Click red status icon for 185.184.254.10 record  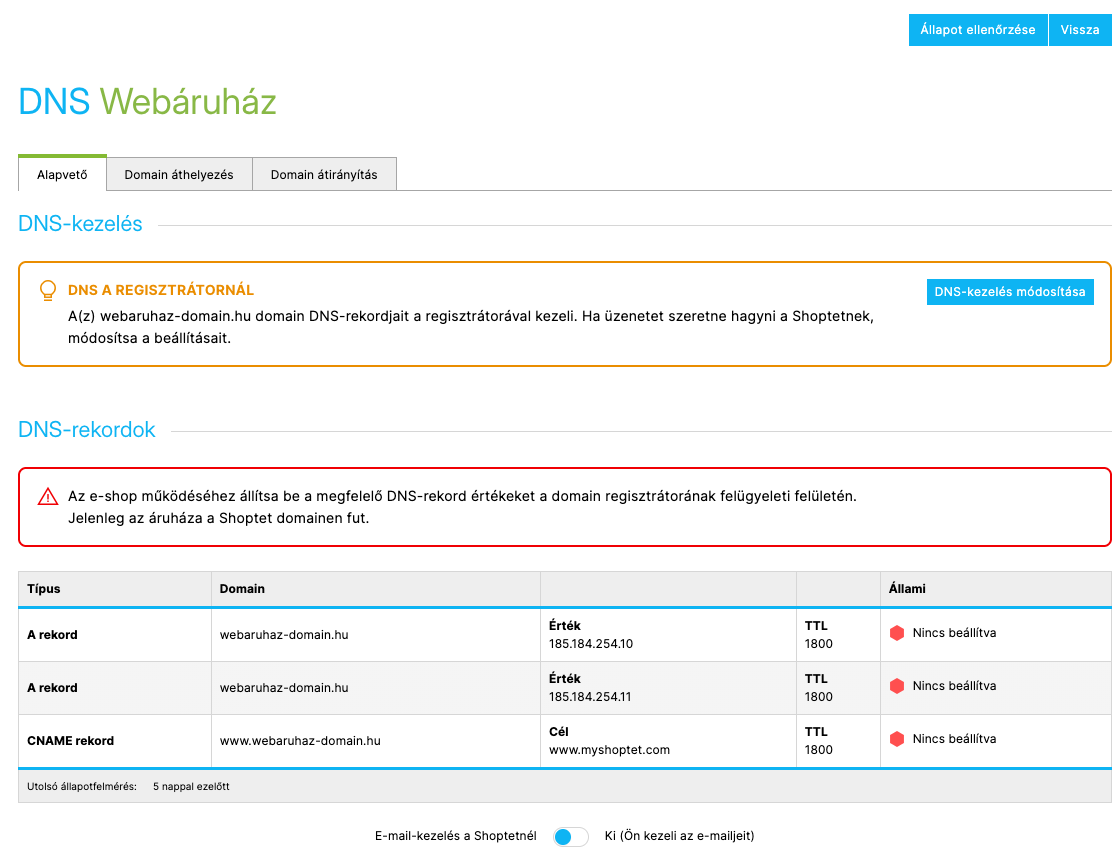tap(897, 633)
